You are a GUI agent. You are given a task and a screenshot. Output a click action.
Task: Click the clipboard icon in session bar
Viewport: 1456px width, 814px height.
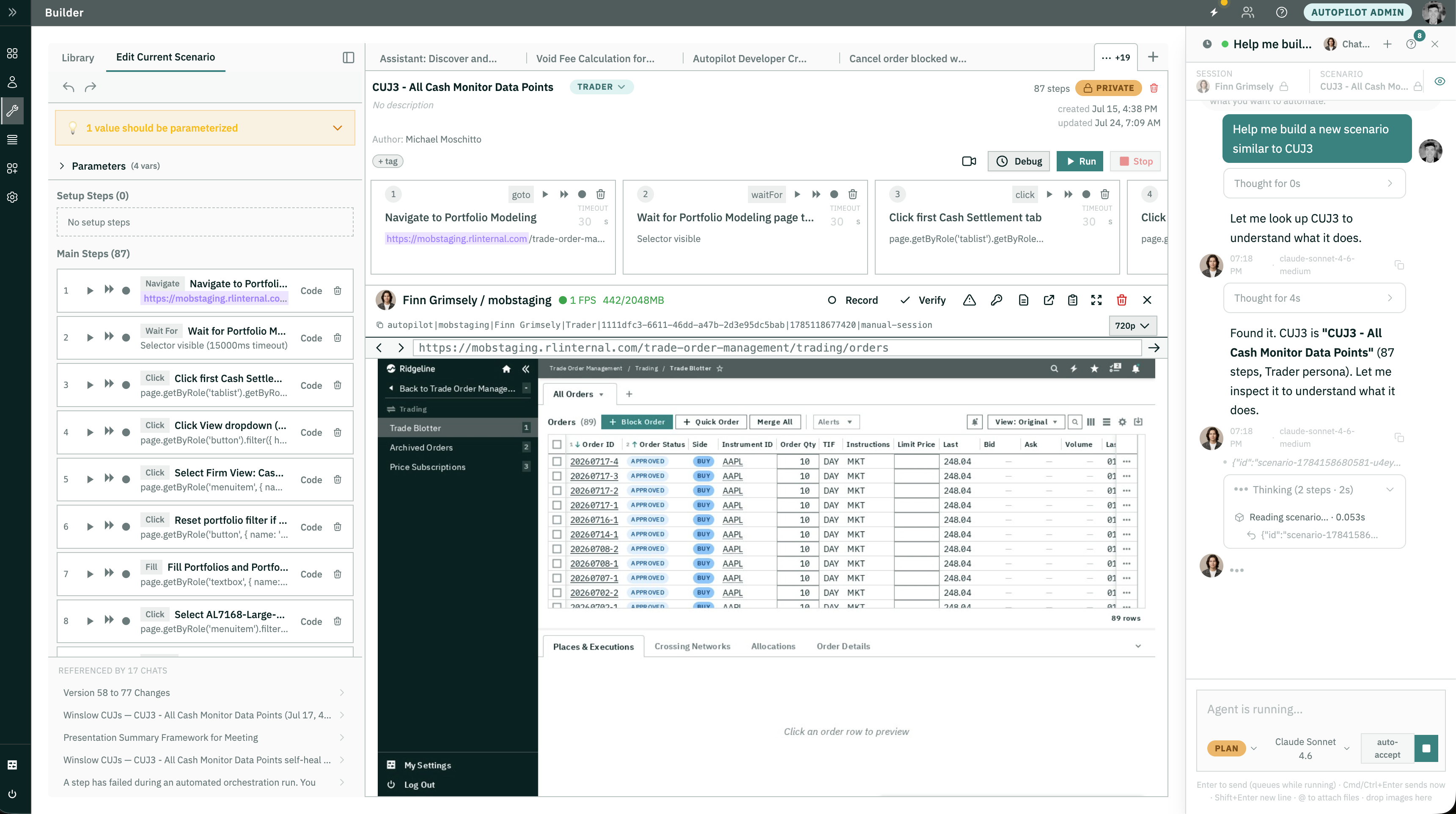tap(1072, 300)
